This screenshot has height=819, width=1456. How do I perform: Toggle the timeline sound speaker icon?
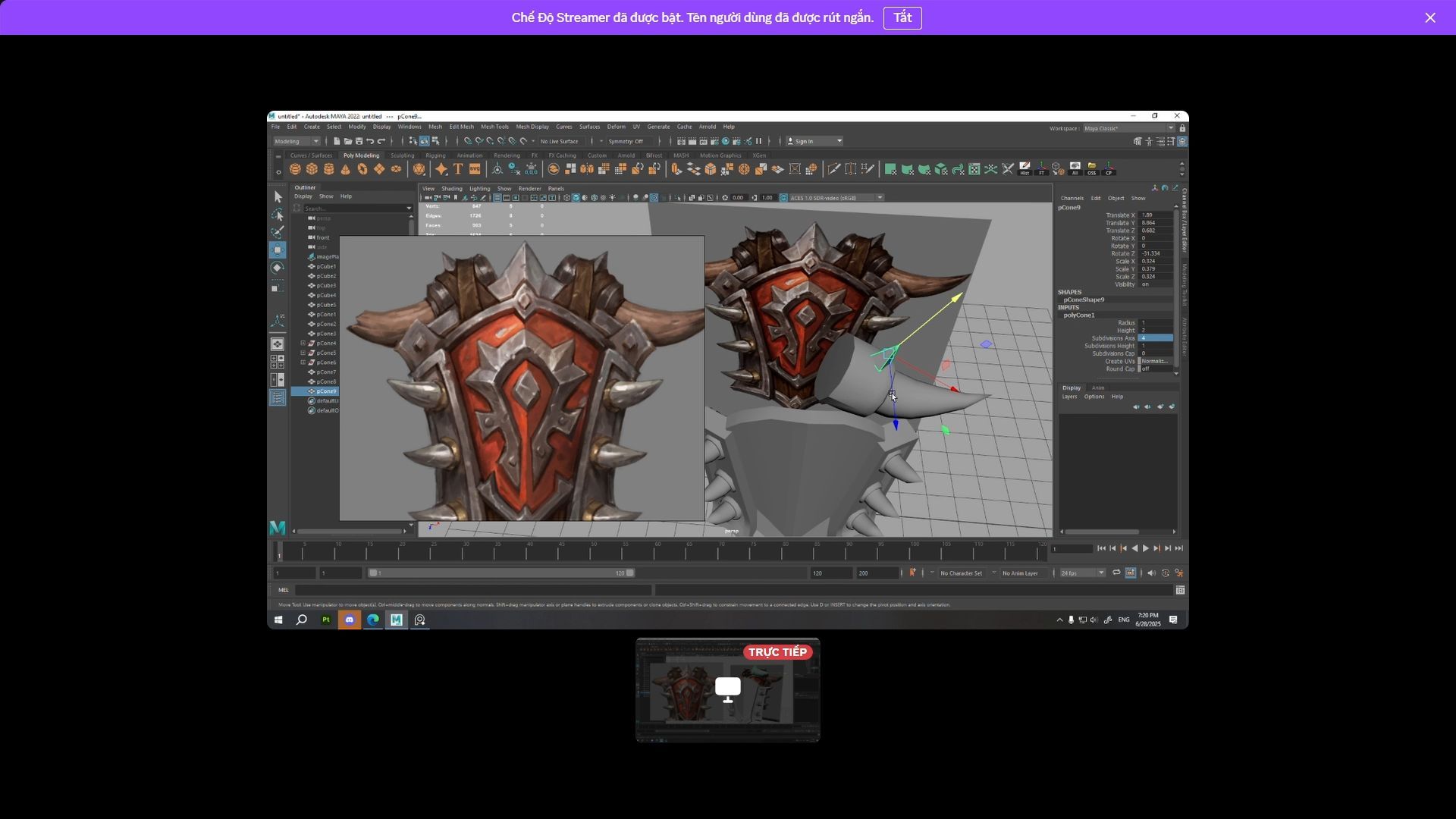click(1151, 573)
